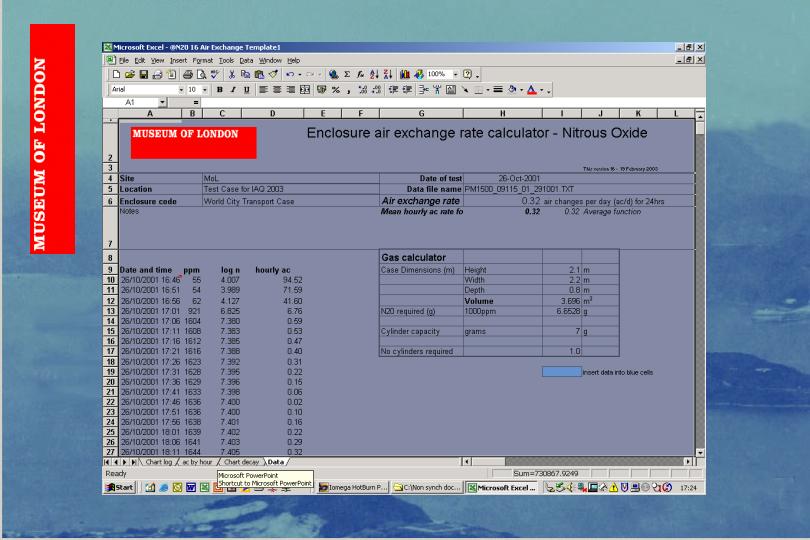Center cell text horizontally

click(x=277, y=90)
